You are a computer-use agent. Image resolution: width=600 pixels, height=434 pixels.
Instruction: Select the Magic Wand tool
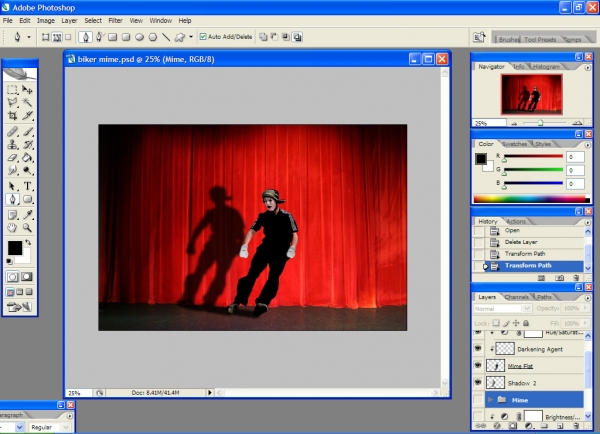click(x=27, y=102)
